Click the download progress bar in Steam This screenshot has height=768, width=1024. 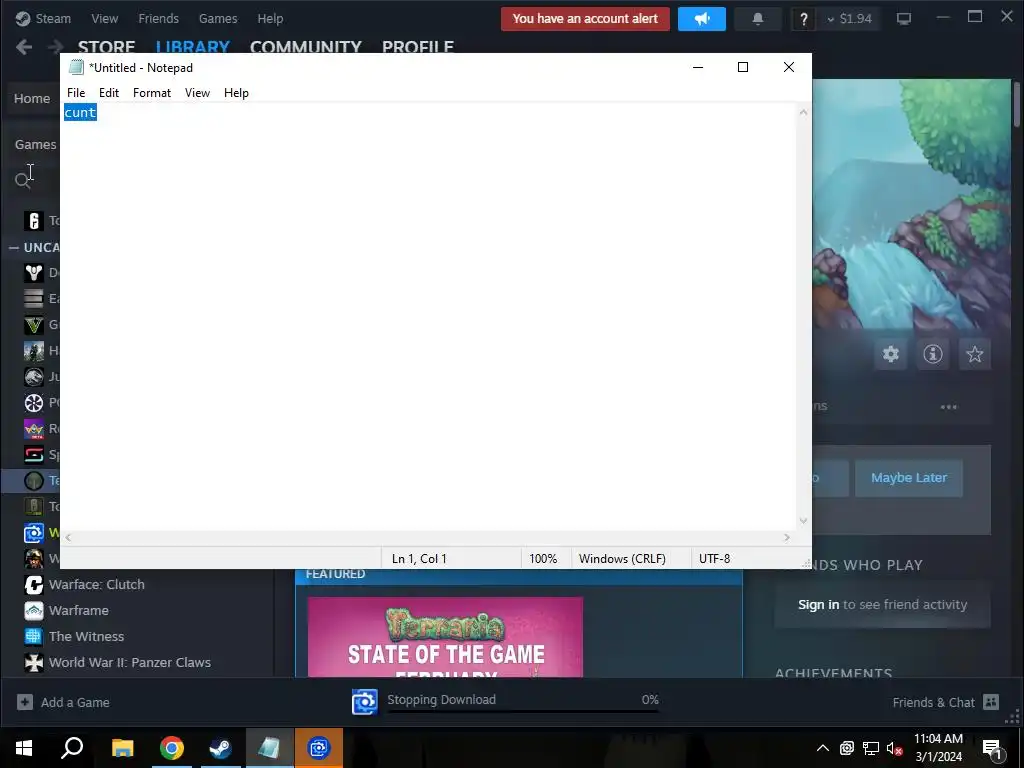523,711
